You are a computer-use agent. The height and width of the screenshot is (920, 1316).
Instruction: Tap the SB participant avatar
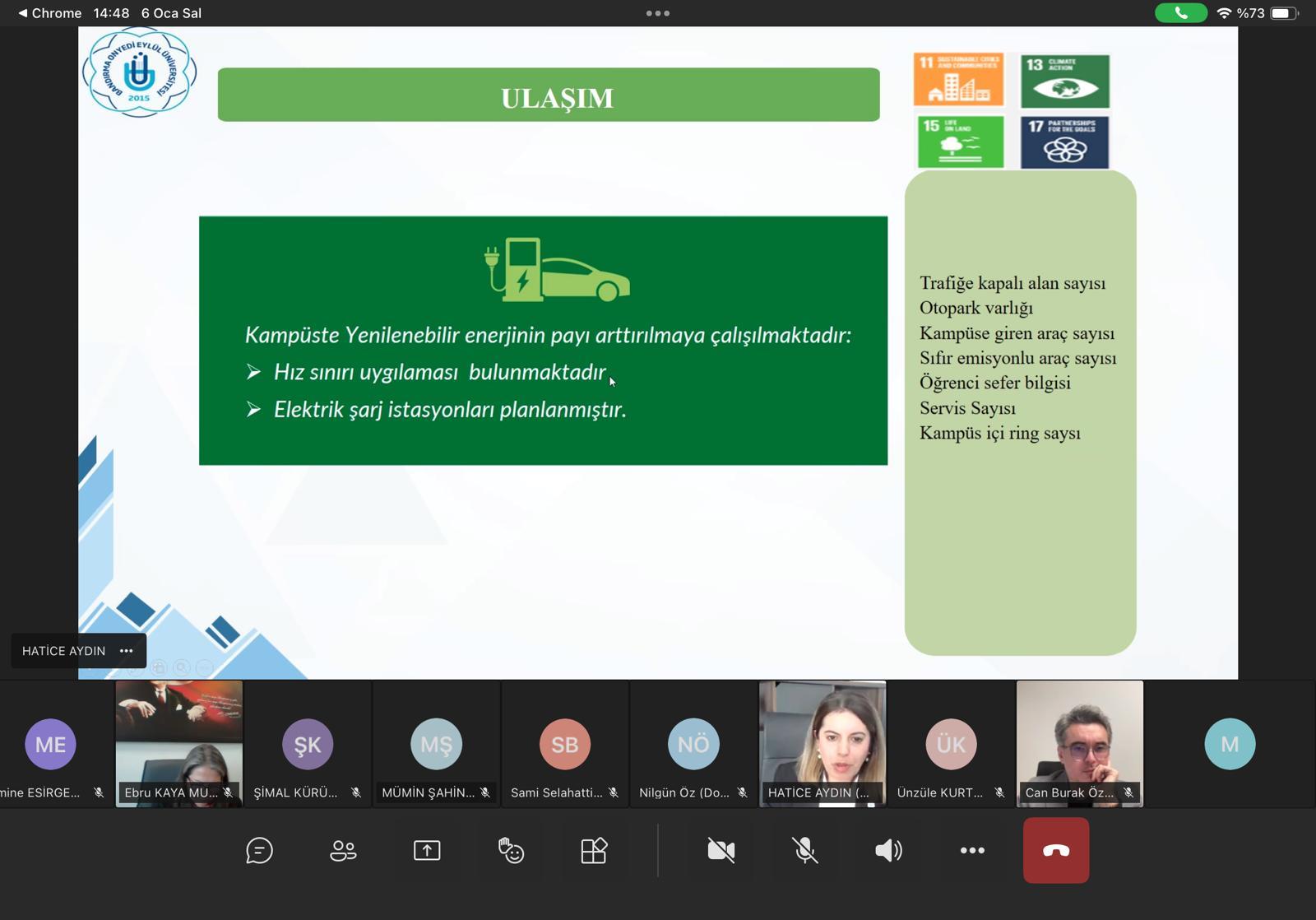coord(564,744)
